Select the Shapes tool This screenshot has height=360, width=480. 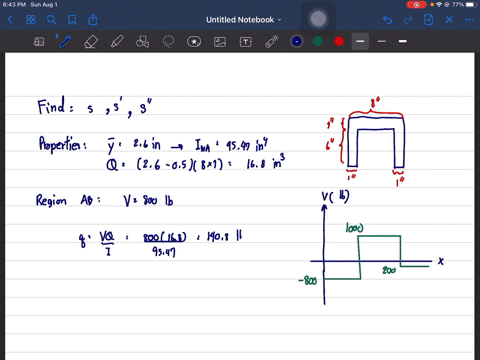coord(142,42)
